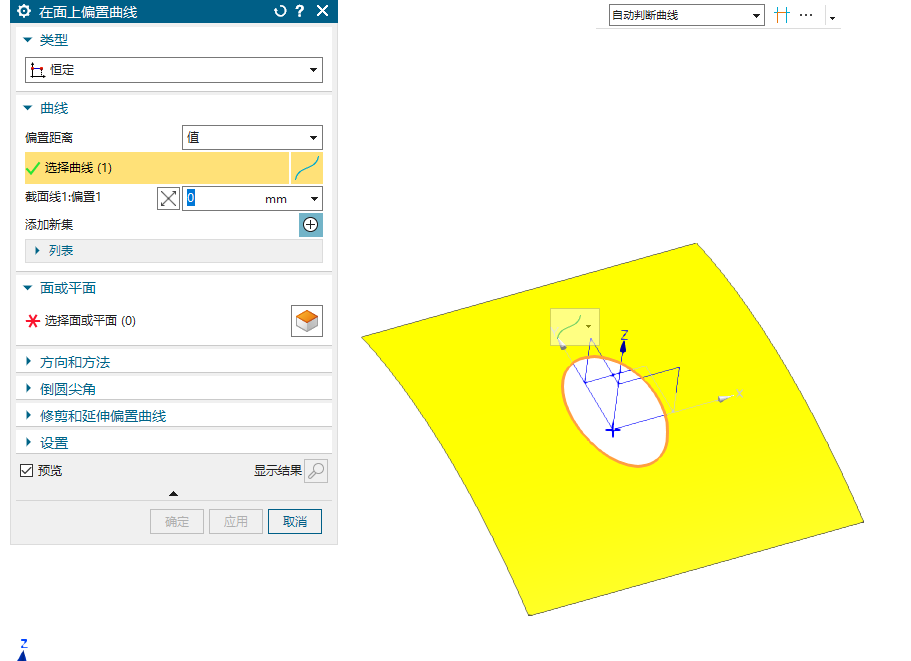Image resolution: width=911 pixels, height=661 pixels.
Task: Reset the dialog with the reset arrow icon
Action: point(280,11)
